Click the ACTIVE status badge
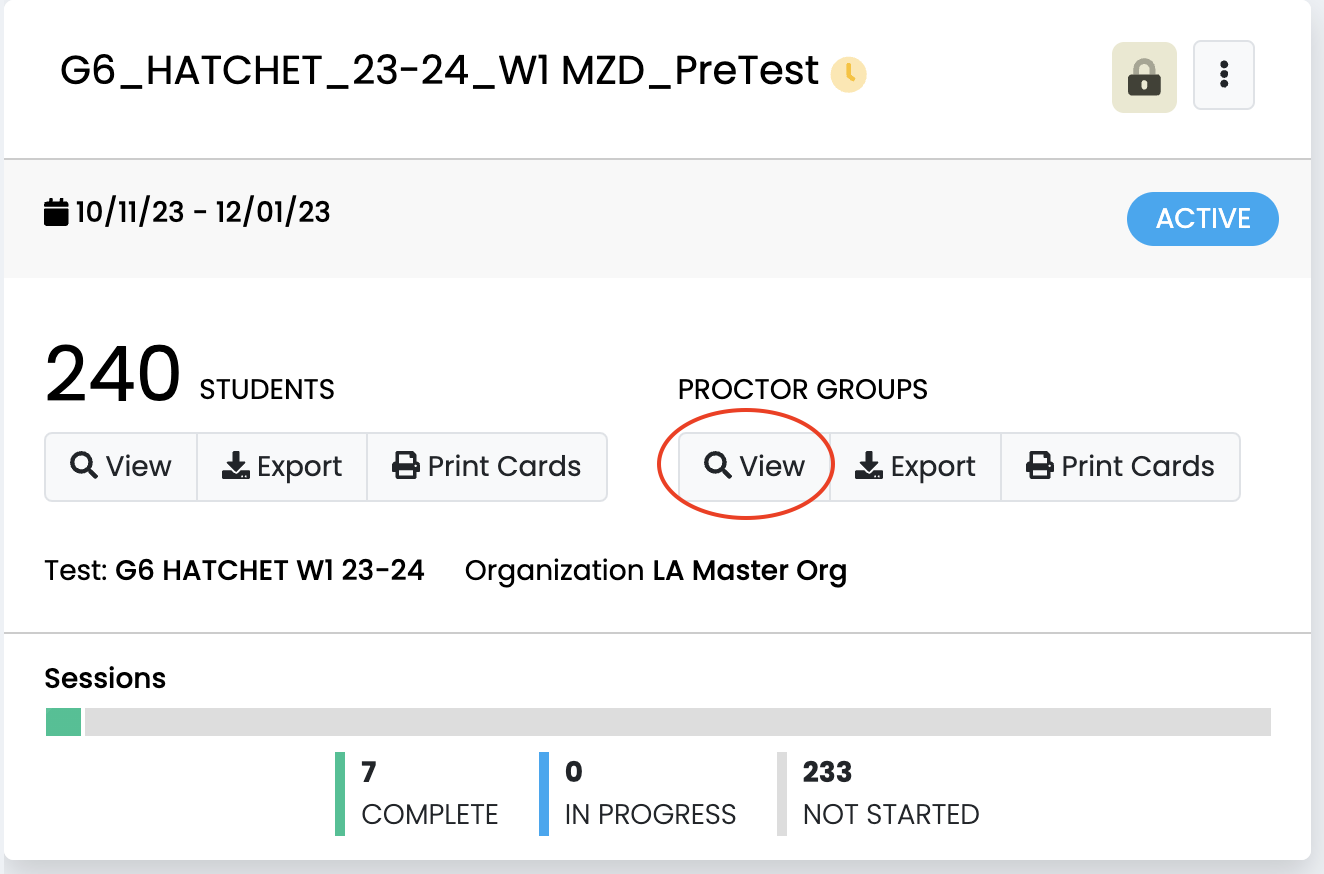1324x874 pixels. coord(1202,219)
